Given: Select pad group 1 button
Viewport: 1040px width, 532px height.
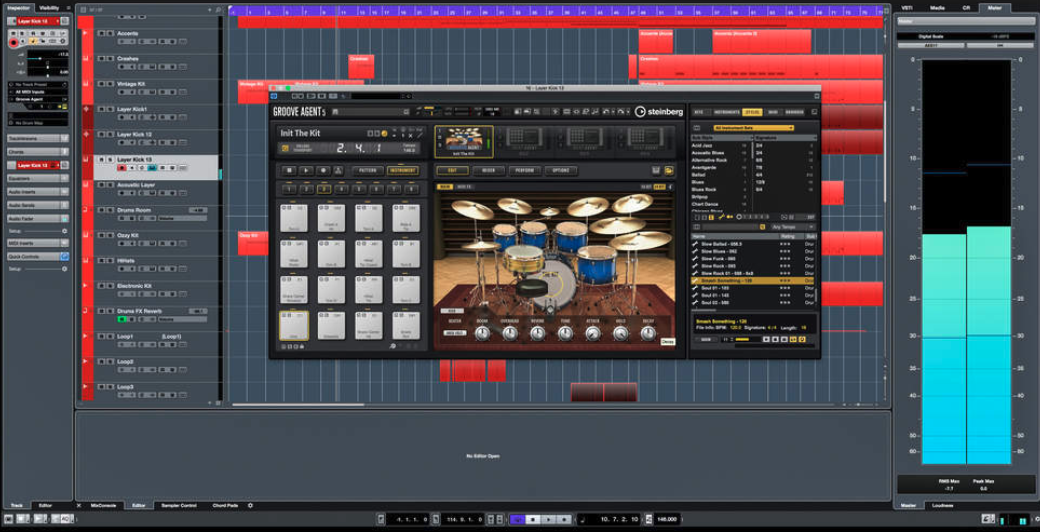Looking at the screenshot, I should (289, 189).
